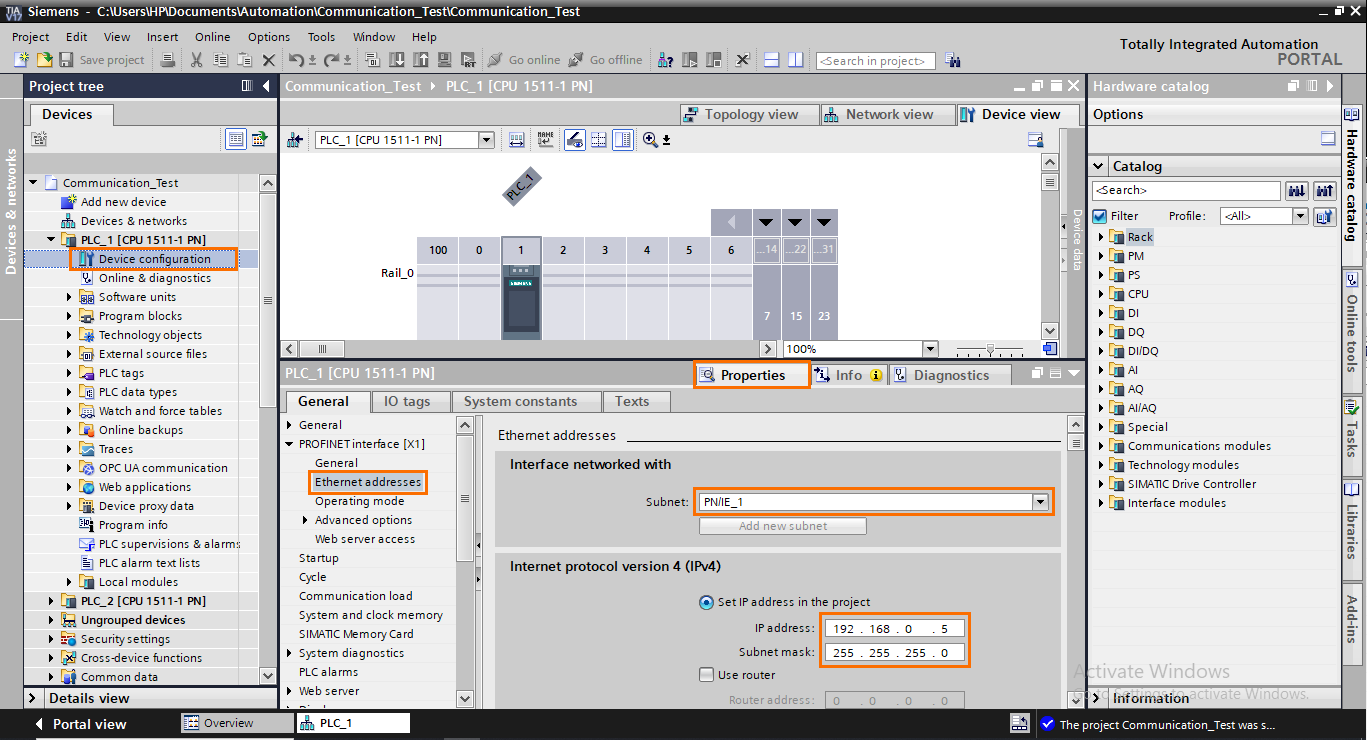Viewport: 1367px width, 740px height.
Task: Click the IP address input field
Action: tap(895, 628)
